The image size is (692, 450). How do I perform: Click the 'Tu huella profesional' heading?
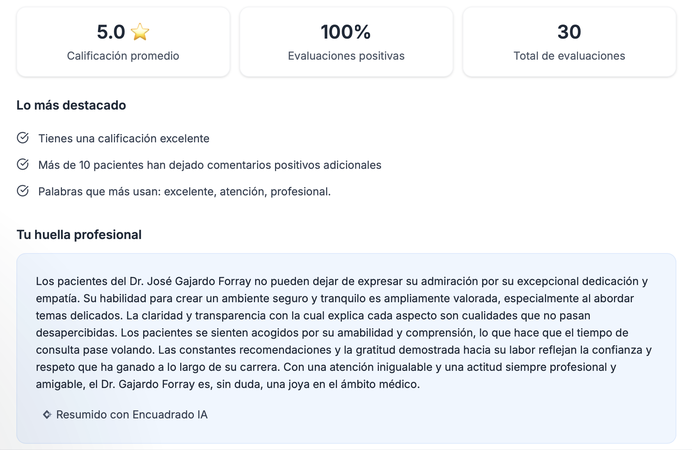(79, 235)
